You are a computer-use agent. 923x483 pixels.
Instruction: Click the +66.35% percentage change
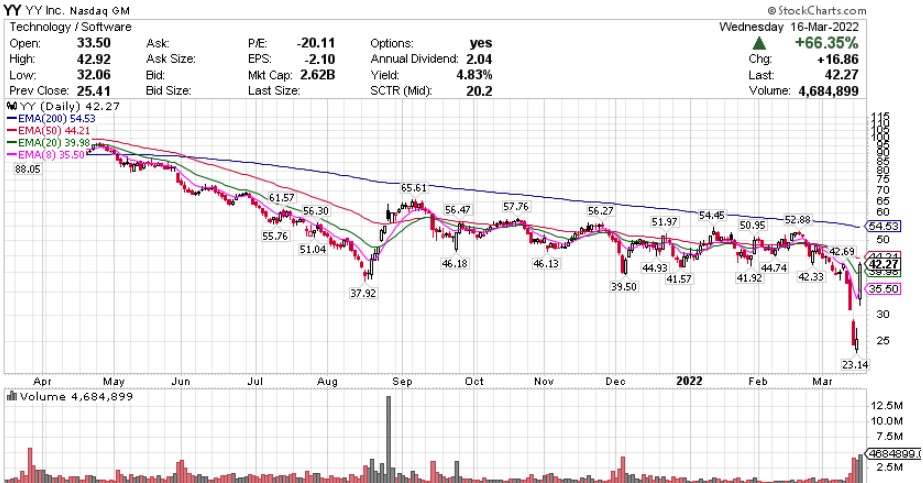pos(826,43)
